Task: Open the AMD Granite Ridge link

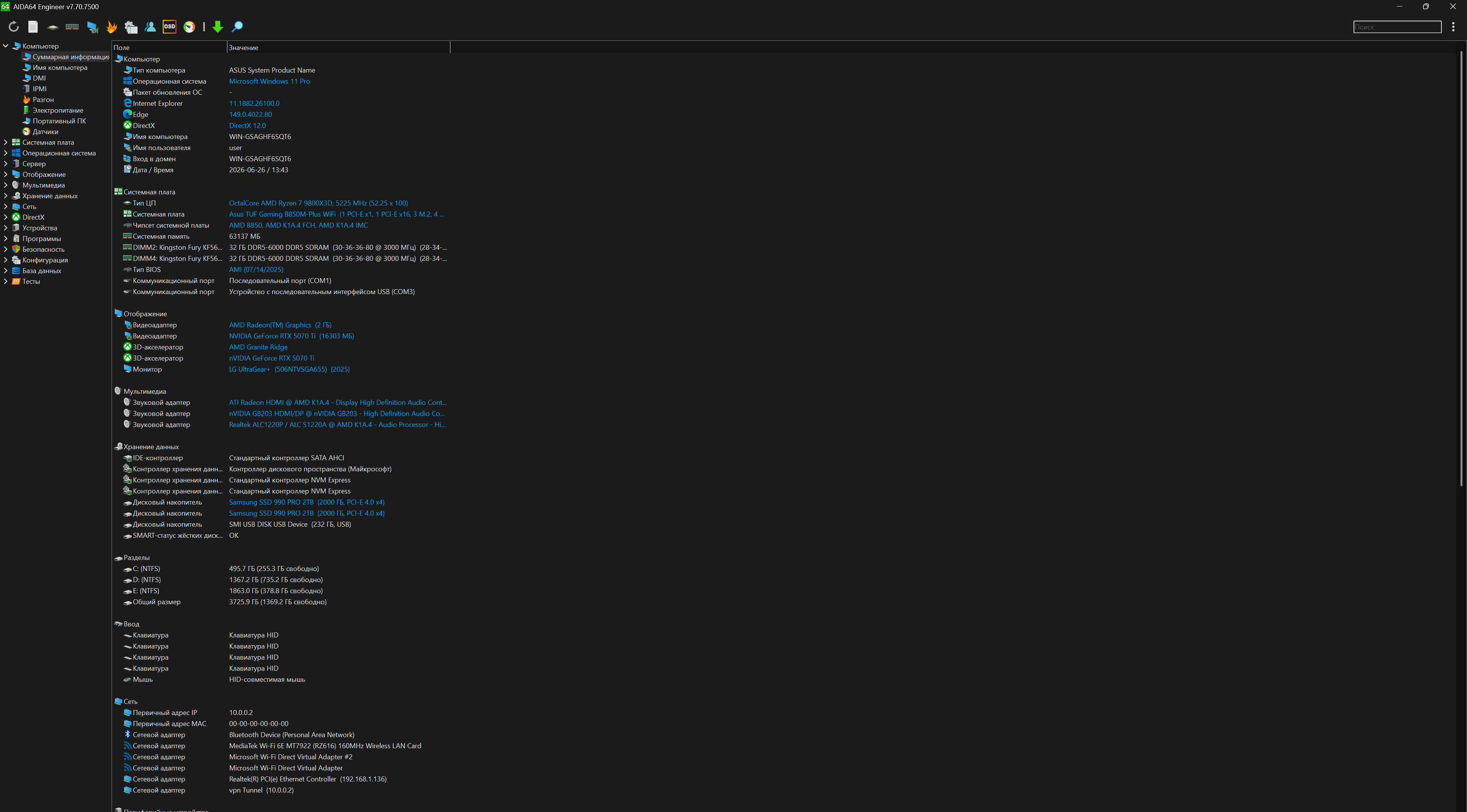Action: coord(258,347)
